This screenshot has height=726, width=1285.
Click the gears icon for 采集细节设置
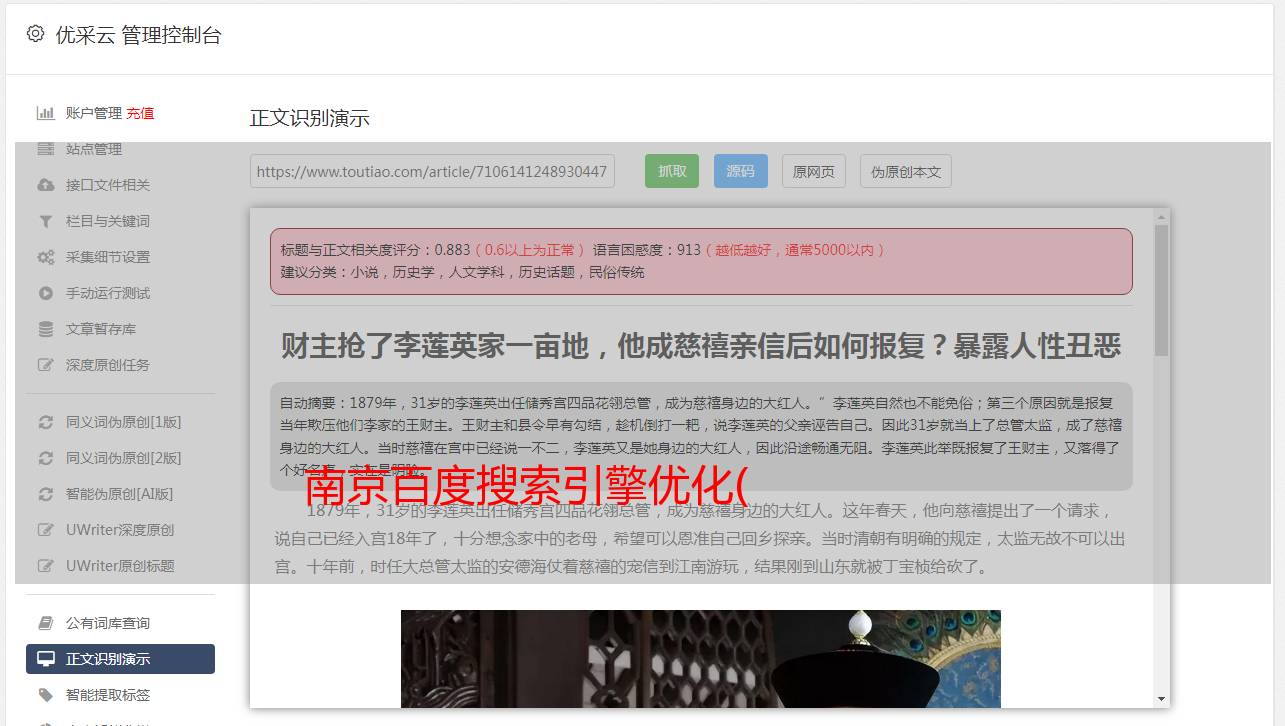click(45, 257)
